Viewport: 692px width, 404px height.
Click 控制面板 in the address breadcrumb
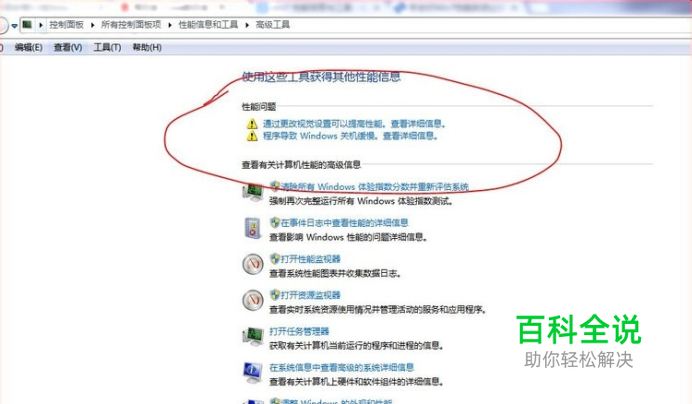pos(66,25)
